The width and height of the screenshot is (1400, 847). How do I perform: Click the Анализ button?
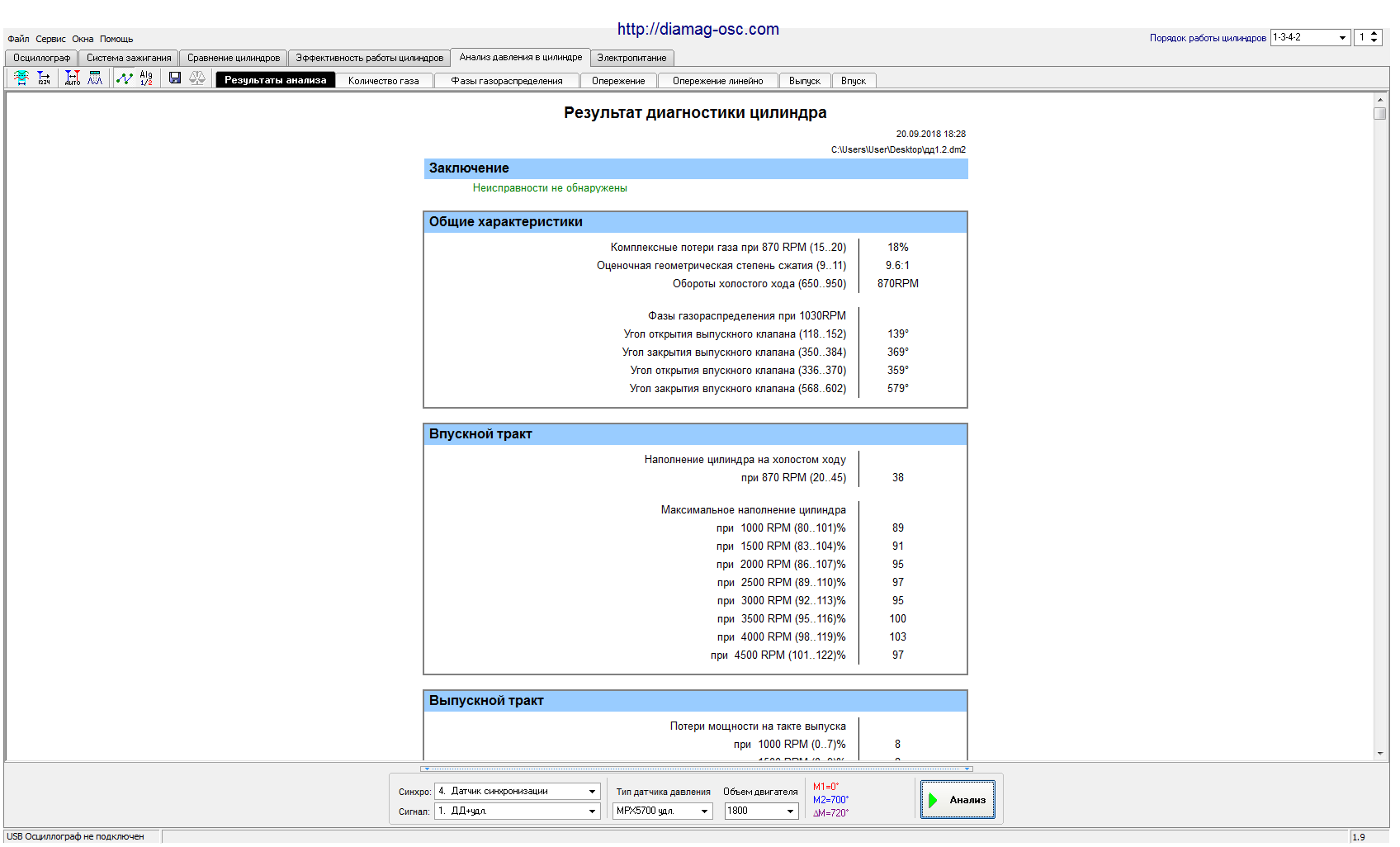[x=958, y=799]
